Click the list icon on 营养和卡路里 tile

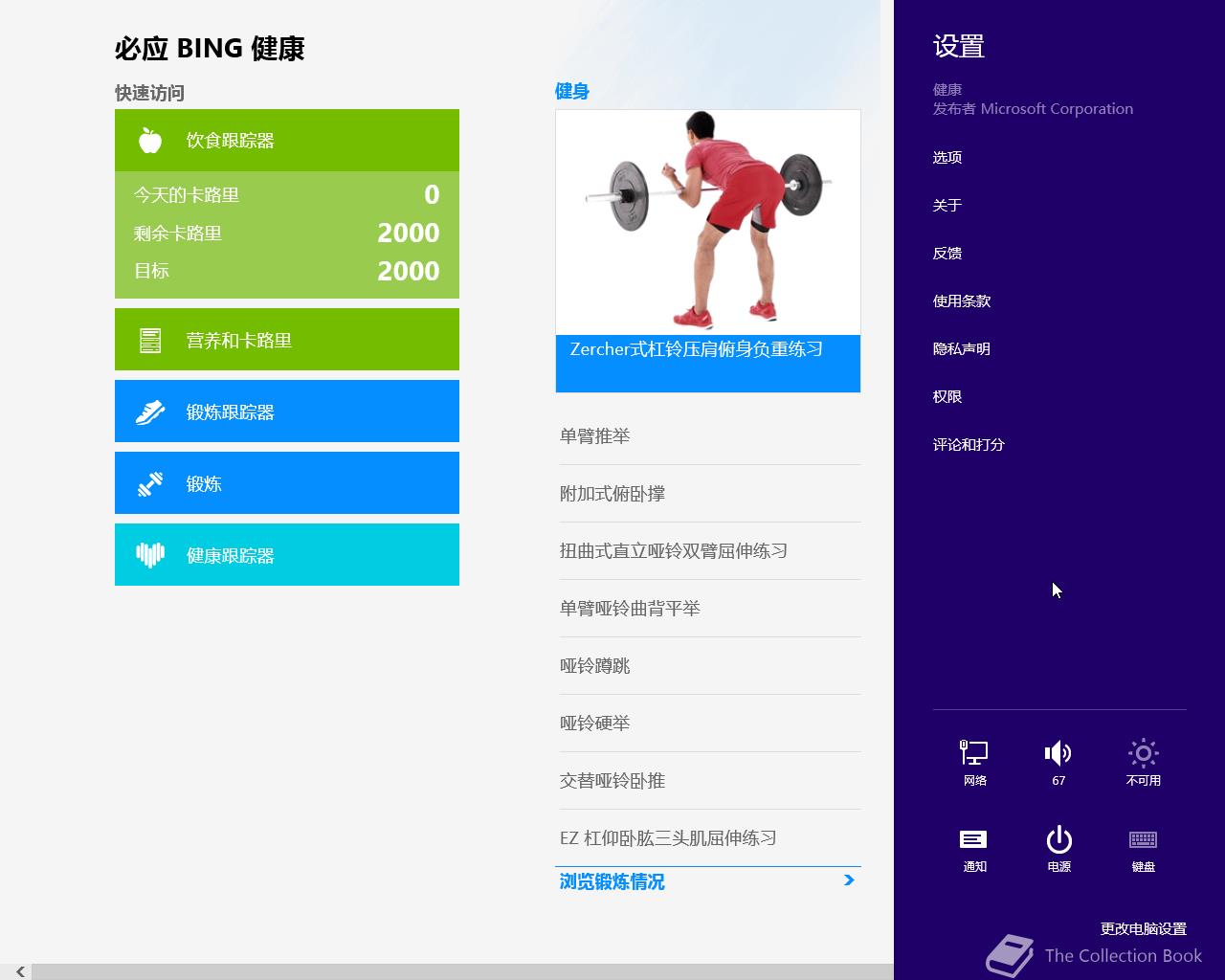coord(150,340)
